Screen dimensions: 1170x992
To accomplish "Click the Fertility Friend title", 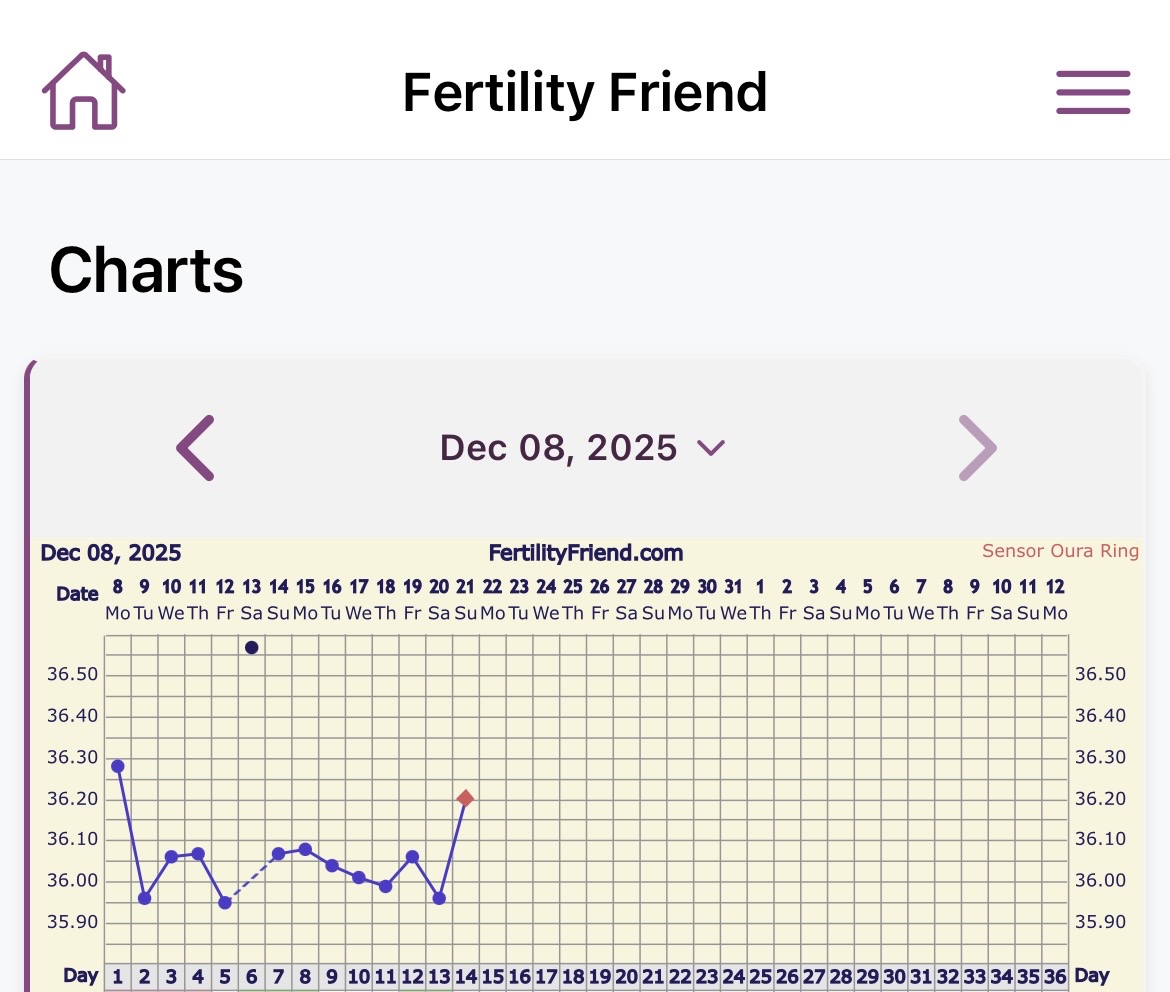I will (x=585, y=92).
